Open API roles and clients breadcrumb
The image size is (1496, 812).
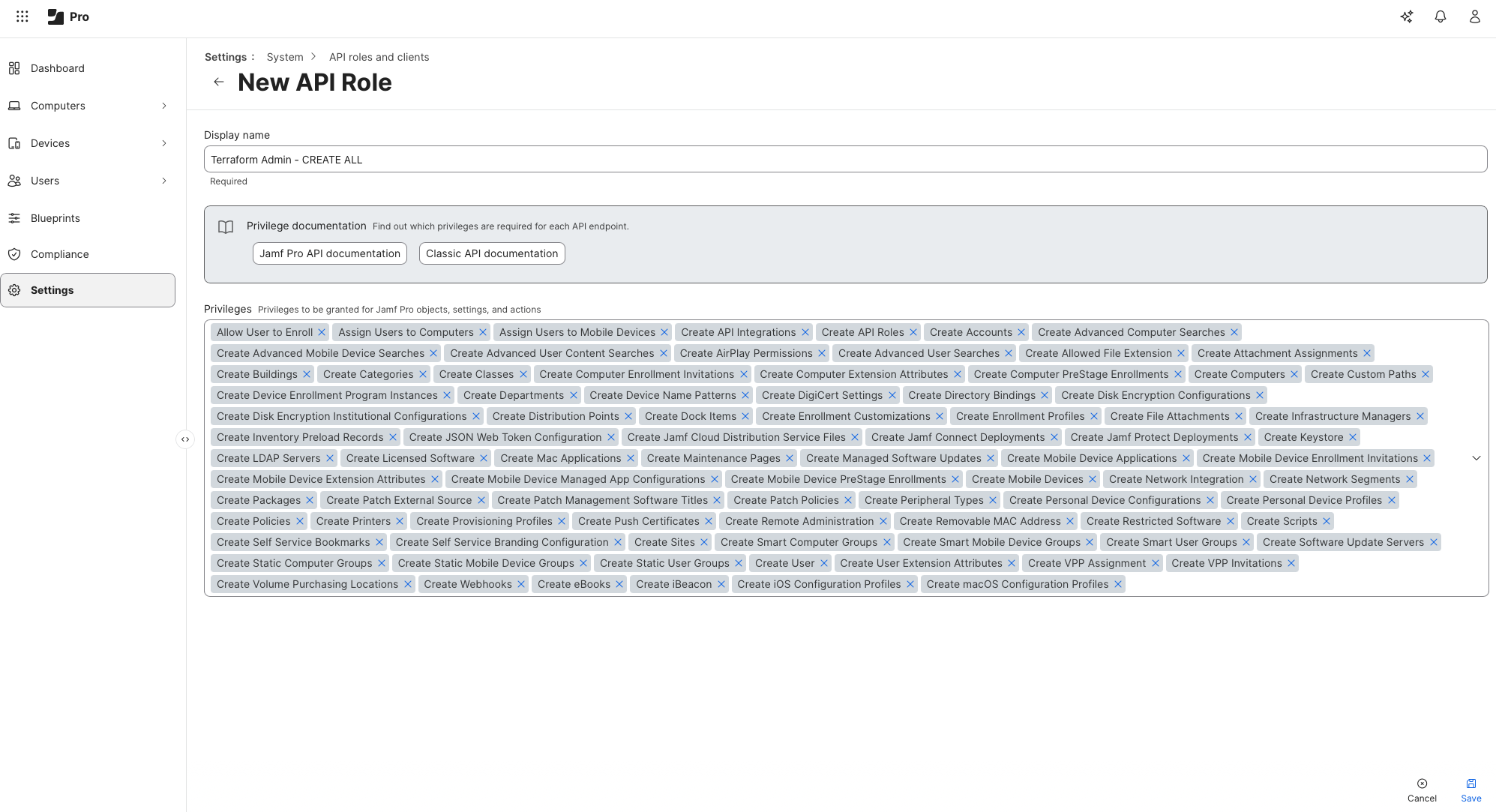click(x=379, y=57)
